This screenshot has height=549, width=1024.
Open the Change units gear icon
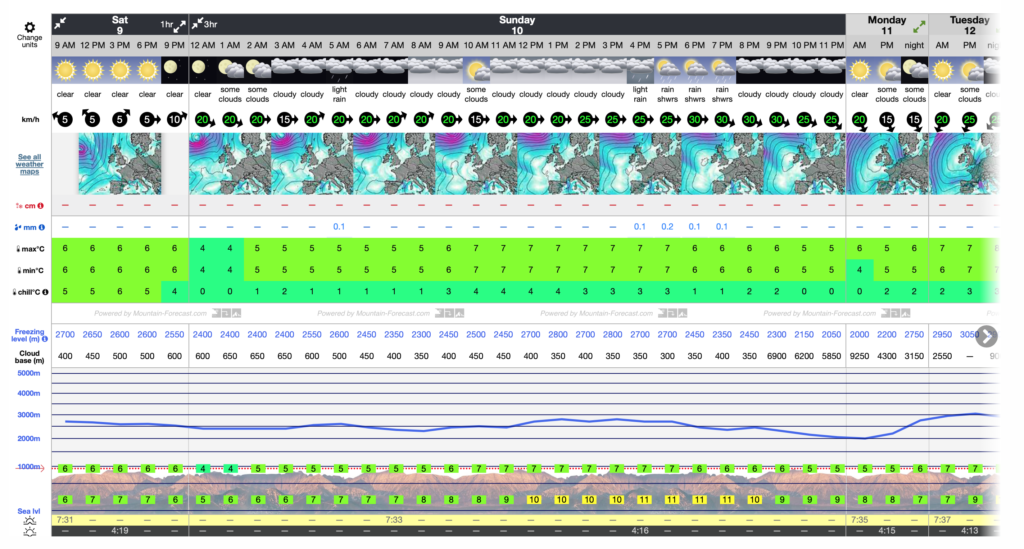(29, 27)
